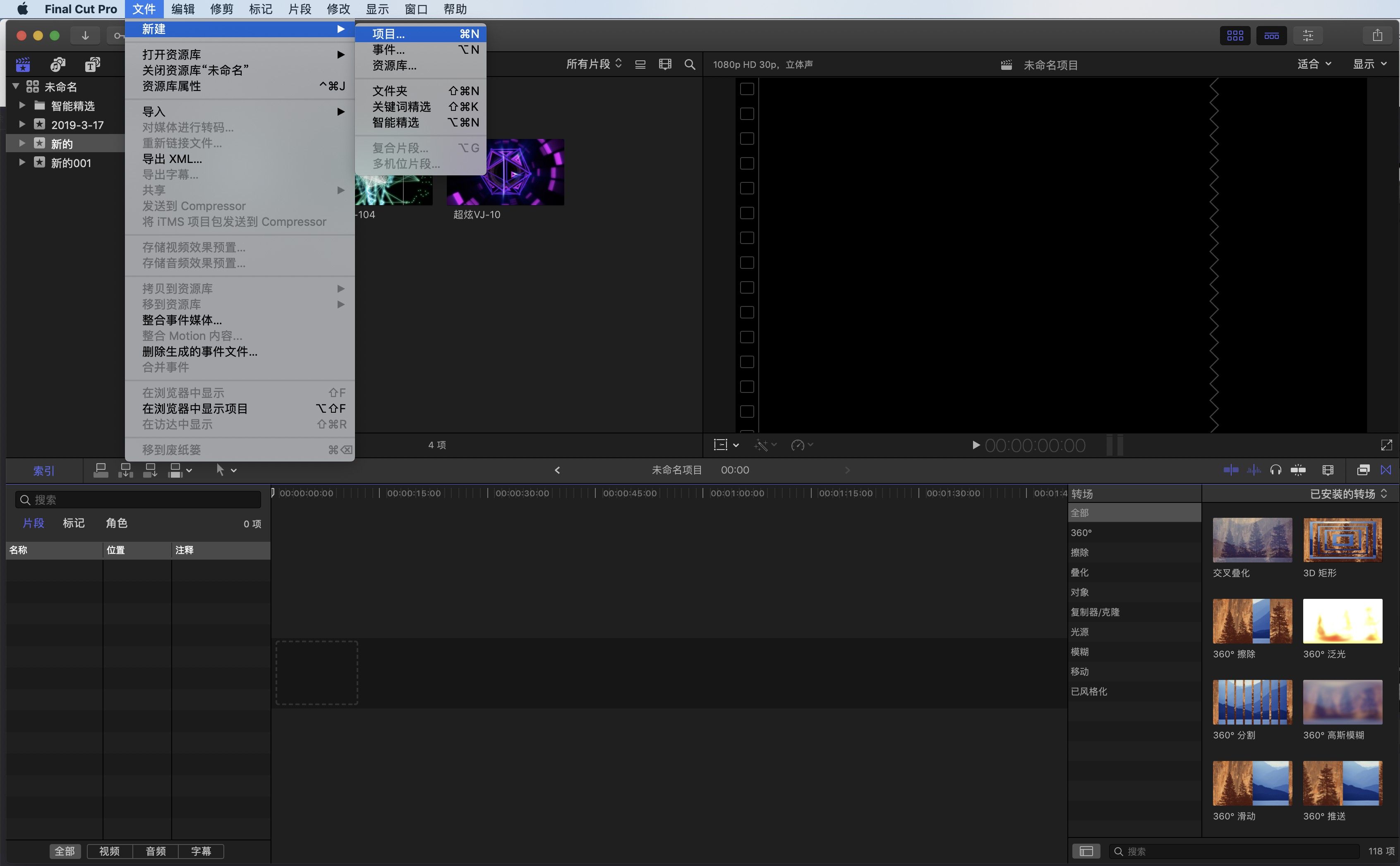
Task: Select the 模糊 transition category
Action: pos(1134,651)
